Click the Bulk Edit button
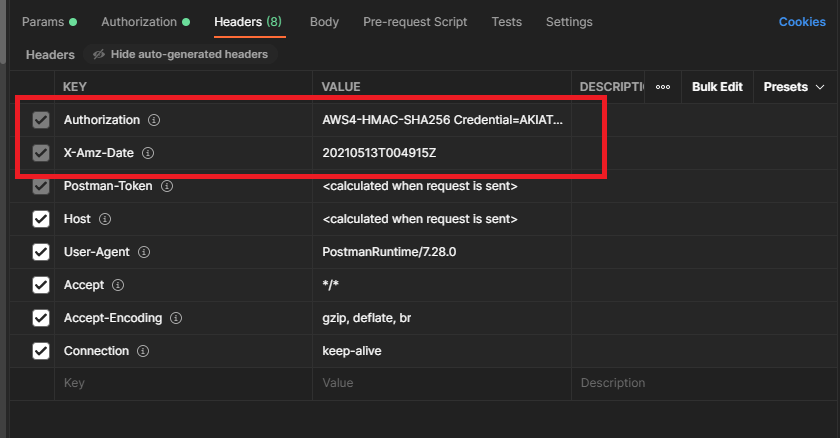The image size is (840, 438). point(717,87)
